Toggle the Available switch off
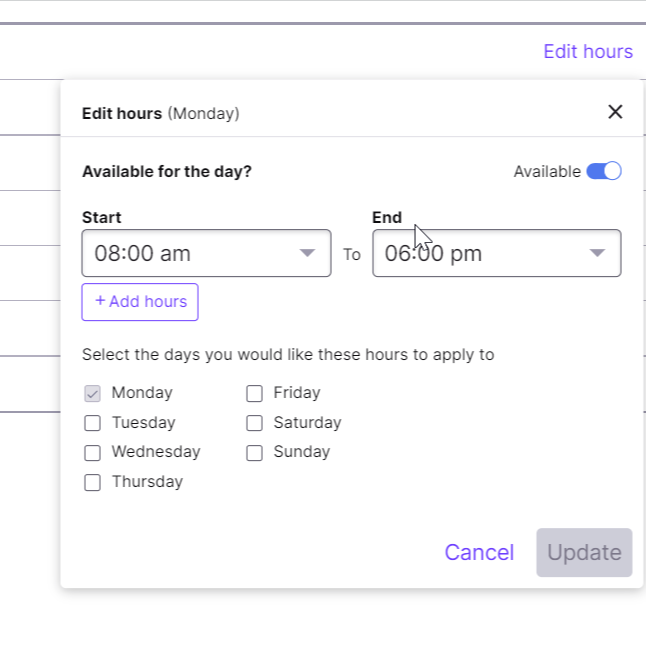Viewport: 646px width, 651px height. [604, 171]
